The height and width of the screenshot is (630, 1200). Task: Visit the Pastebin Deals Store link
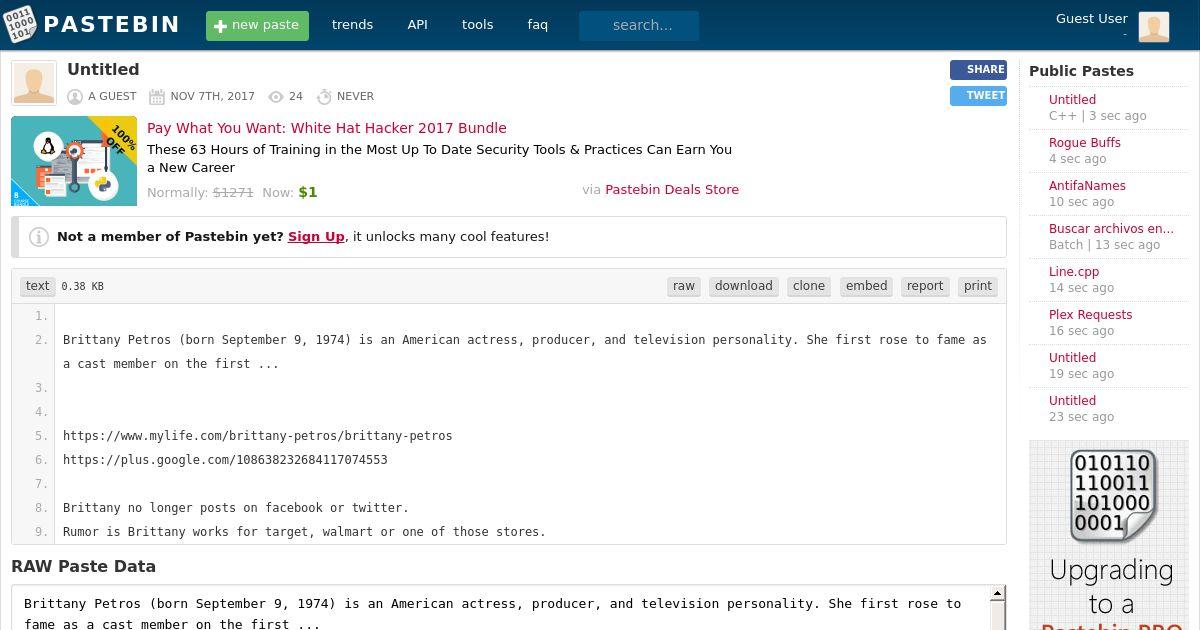(672, 189)
